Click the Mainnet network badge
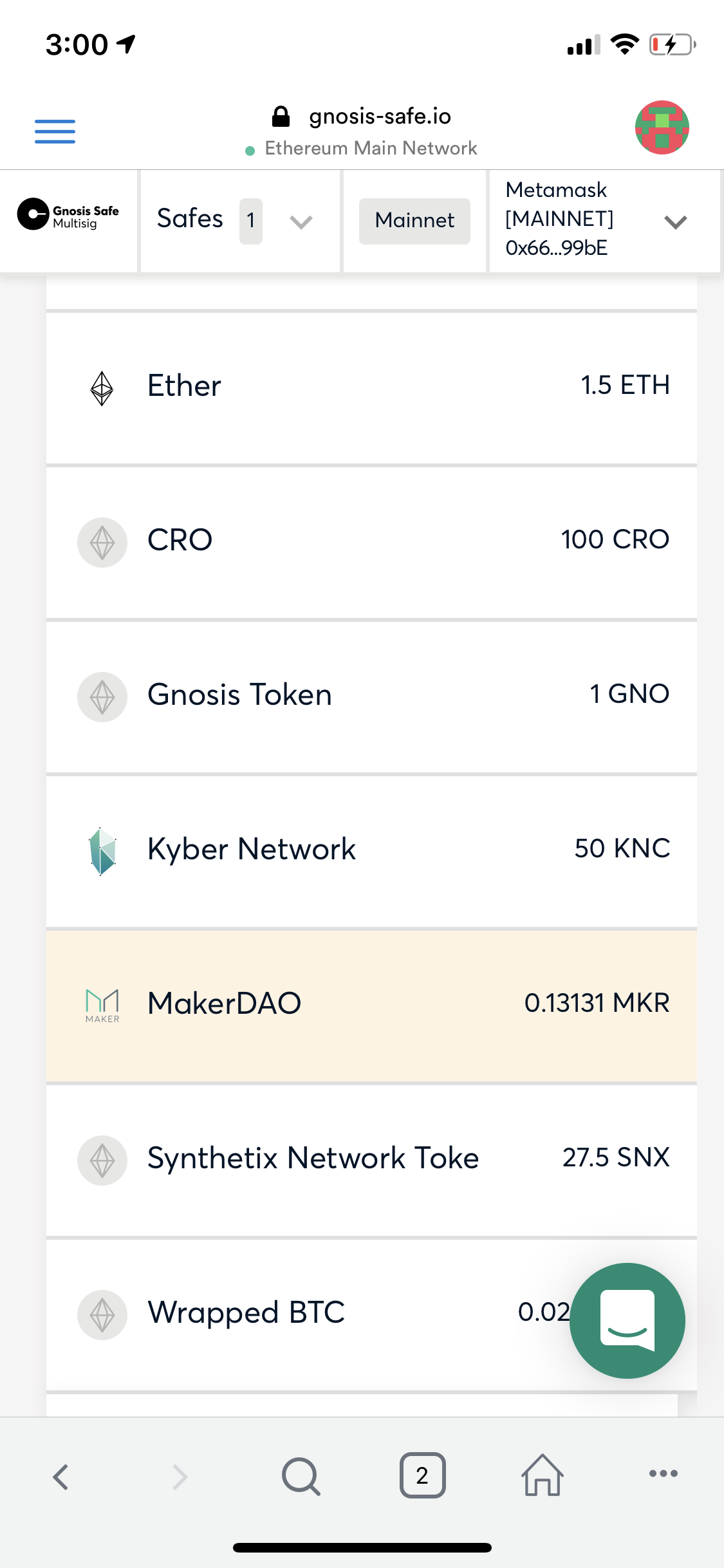This screenshot has height=1568, width=724. tap(414, 221)
